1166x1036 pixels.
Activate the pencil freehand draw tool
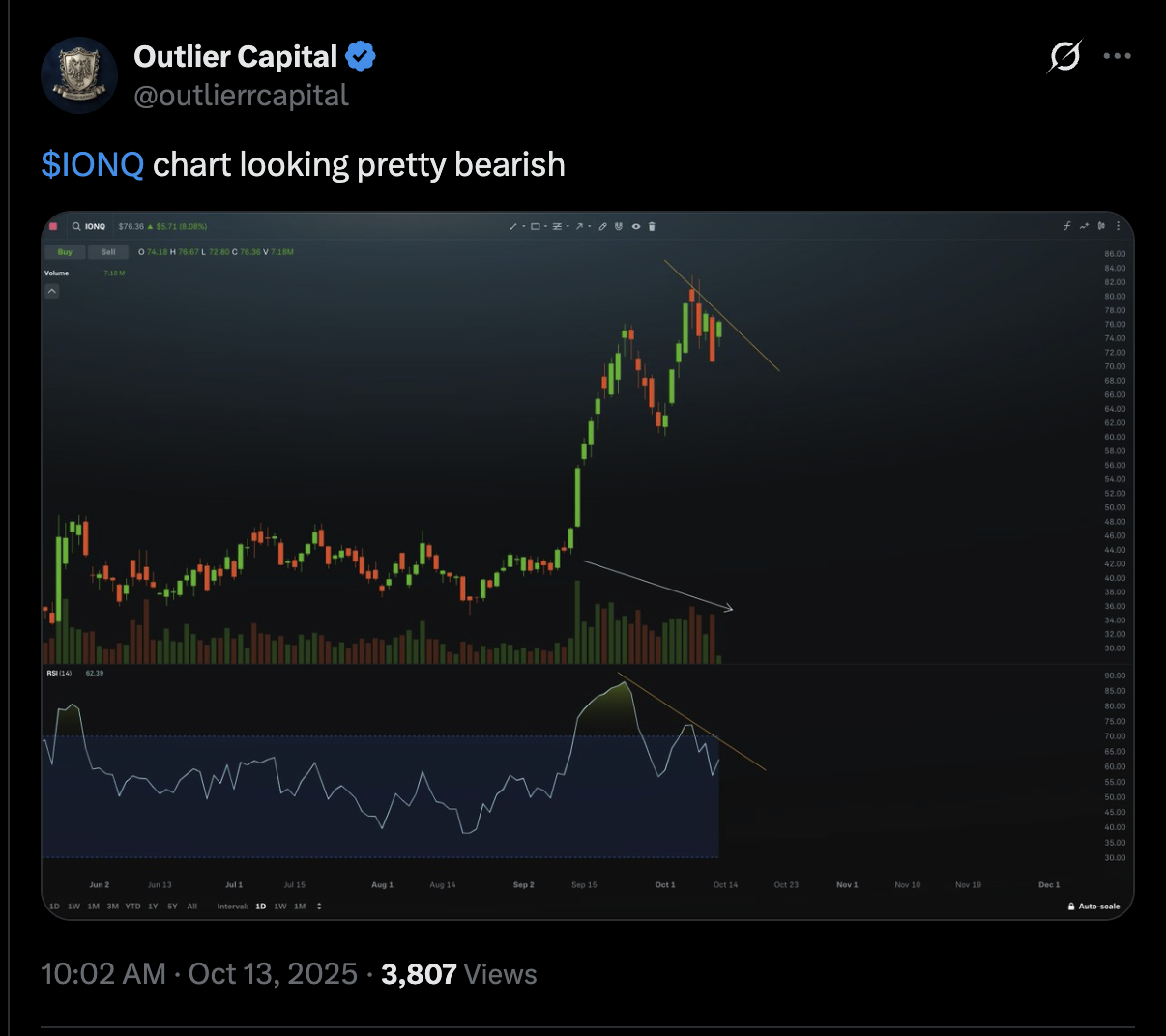602,226
